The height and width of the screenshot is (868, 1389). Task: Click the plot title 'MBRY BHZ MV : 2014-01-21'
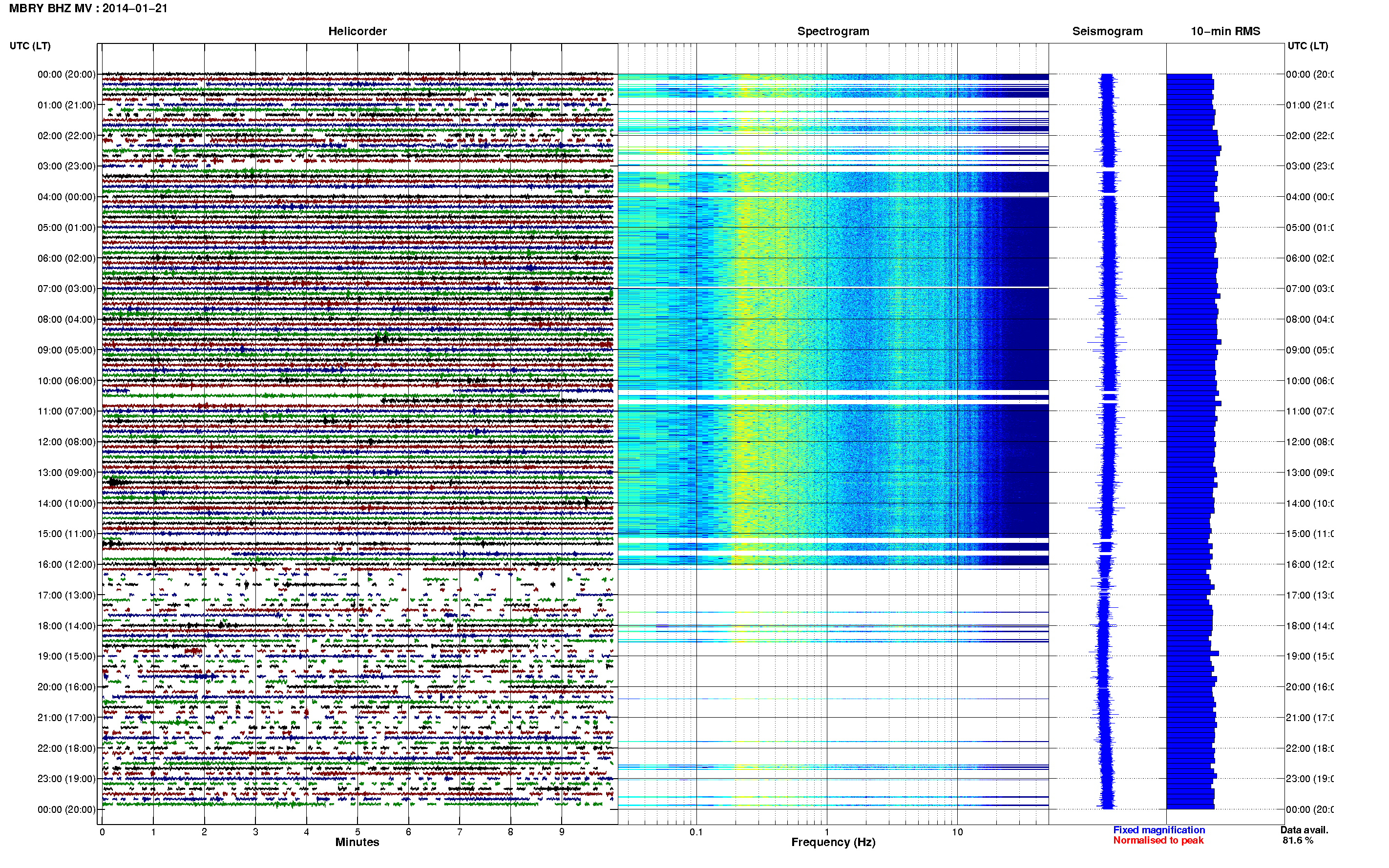point(88,9)
